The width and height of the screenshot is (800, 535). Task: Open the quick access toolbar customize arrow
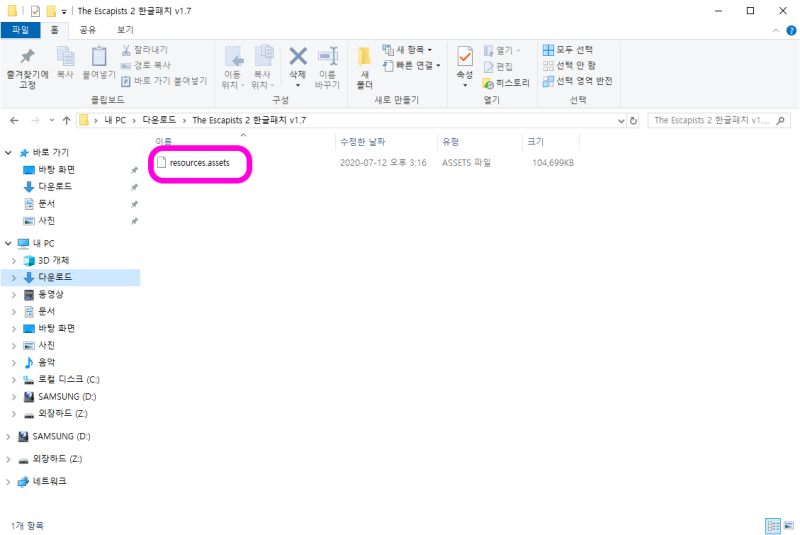(64, 11)
